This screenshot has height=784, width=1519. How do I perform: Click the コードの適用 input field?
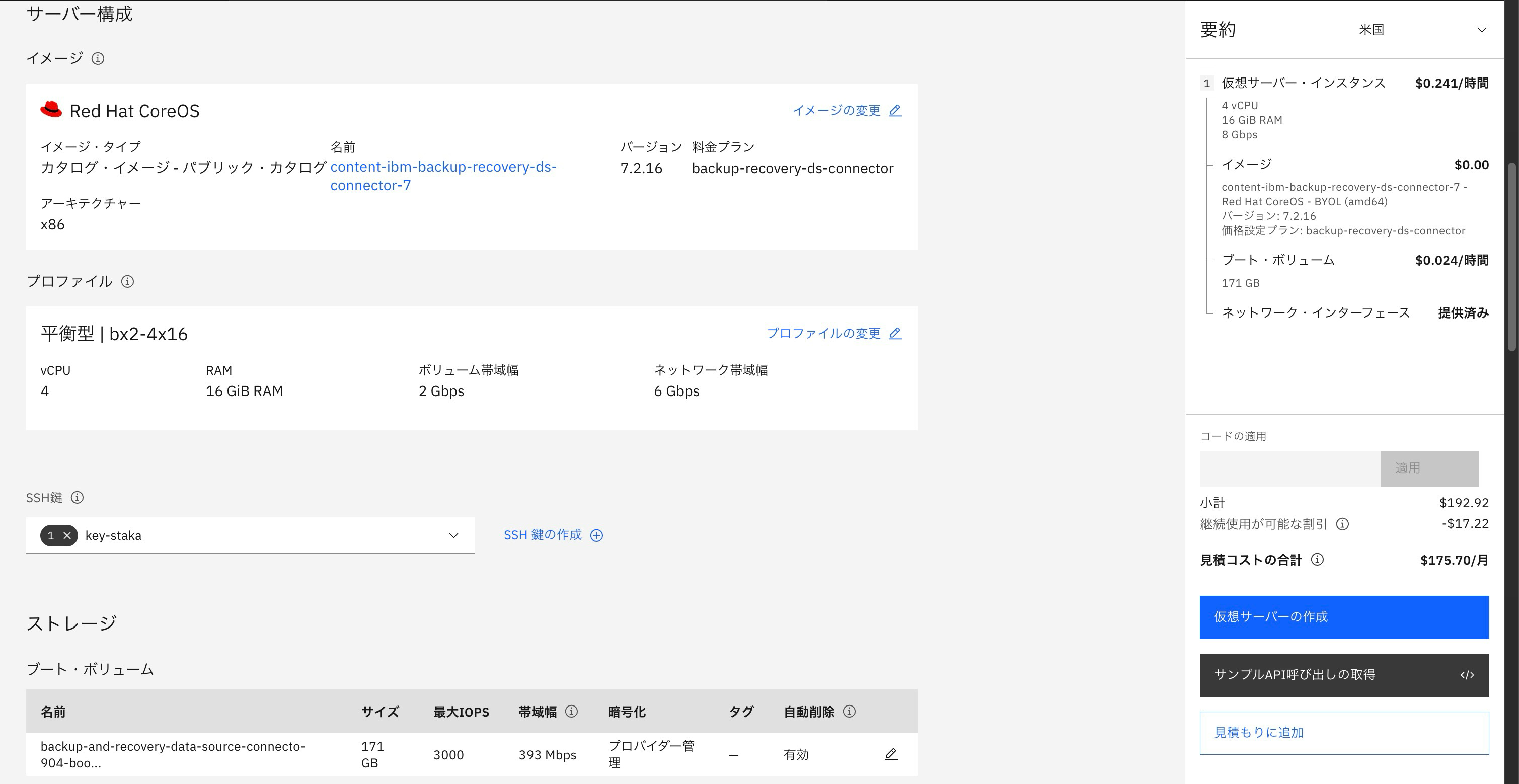[x=1289, y=468]
